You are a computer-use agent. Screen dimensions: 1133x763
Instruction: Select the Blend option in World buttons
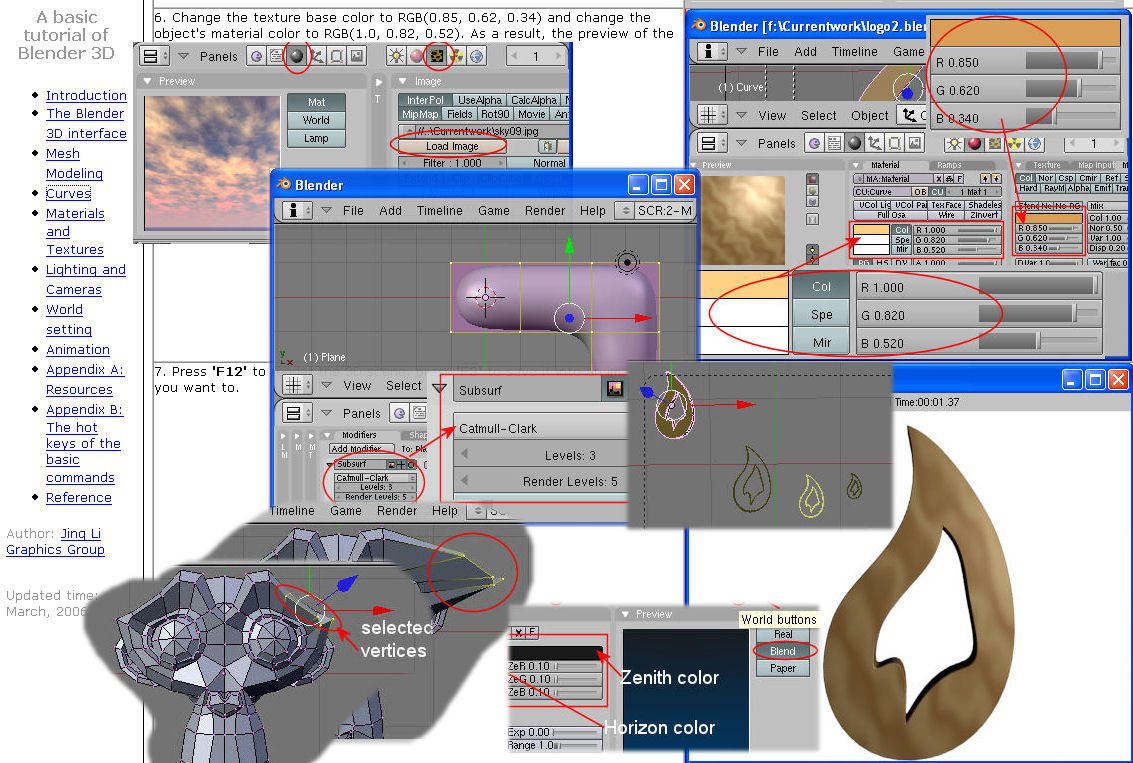[x=783, y=651]
